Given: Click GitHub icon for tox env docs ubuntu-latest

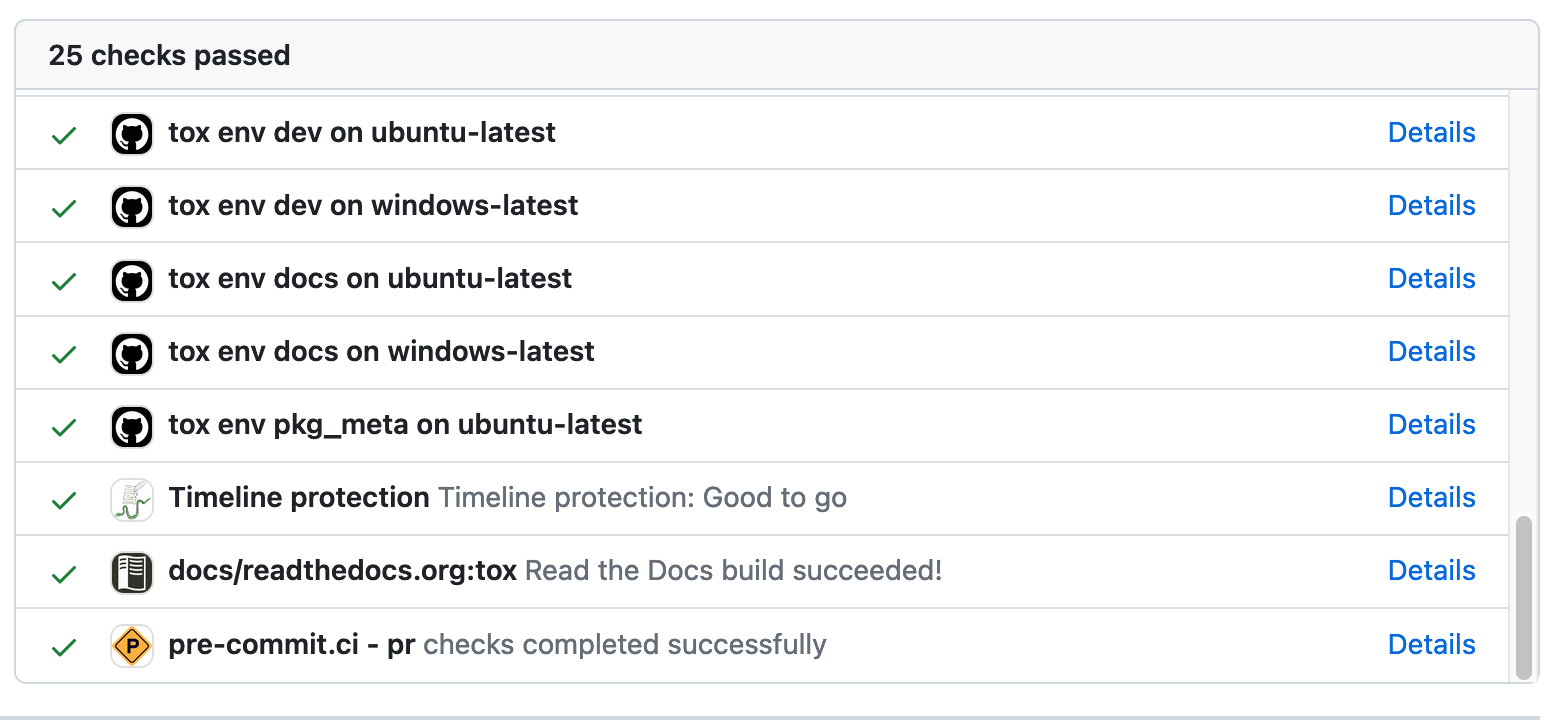Looking at the screenshot, I should click(x=131, y=280).
